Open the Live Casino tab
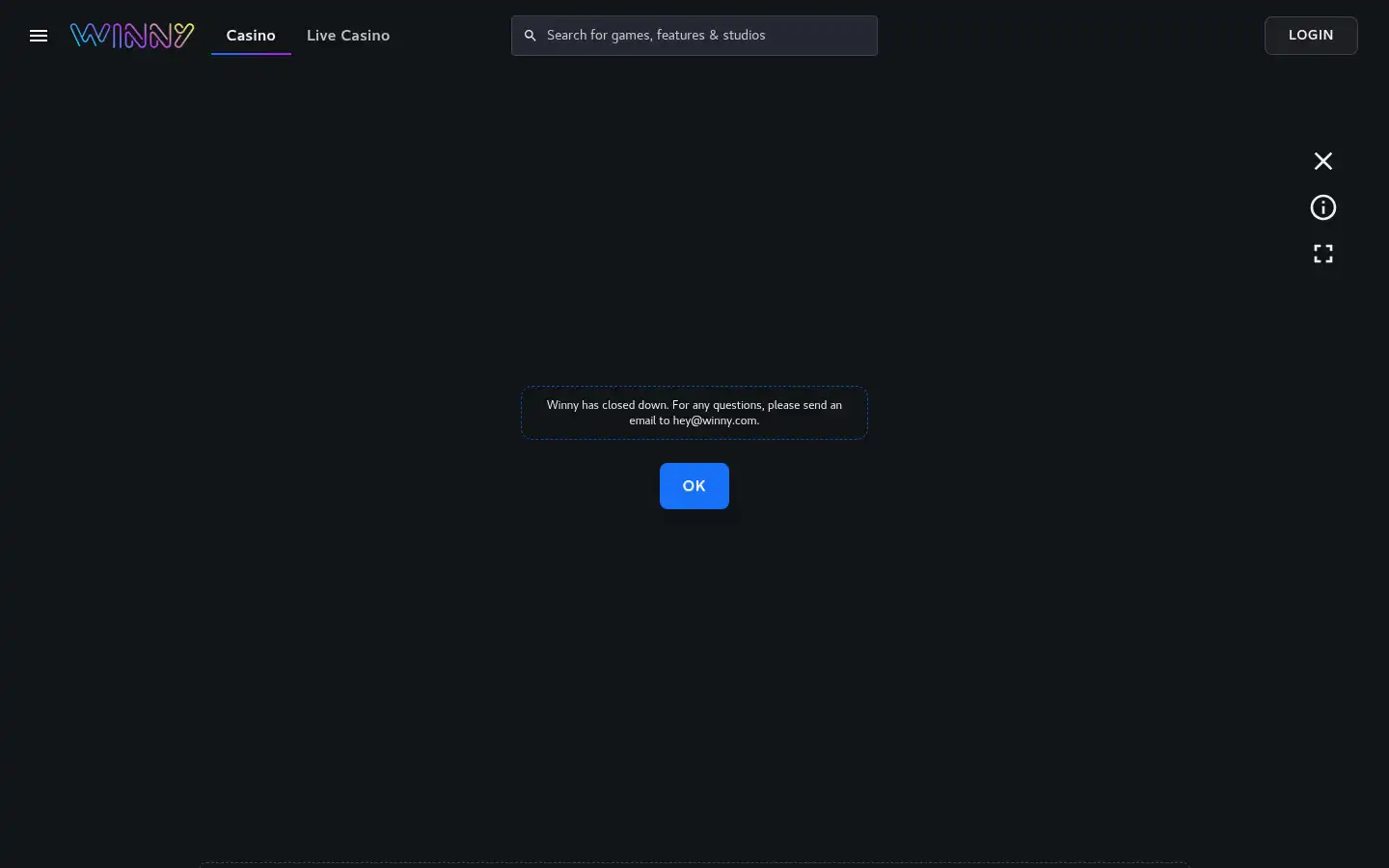The height and width of the screenshot is (868, 1389). click(x=348, y=36)
